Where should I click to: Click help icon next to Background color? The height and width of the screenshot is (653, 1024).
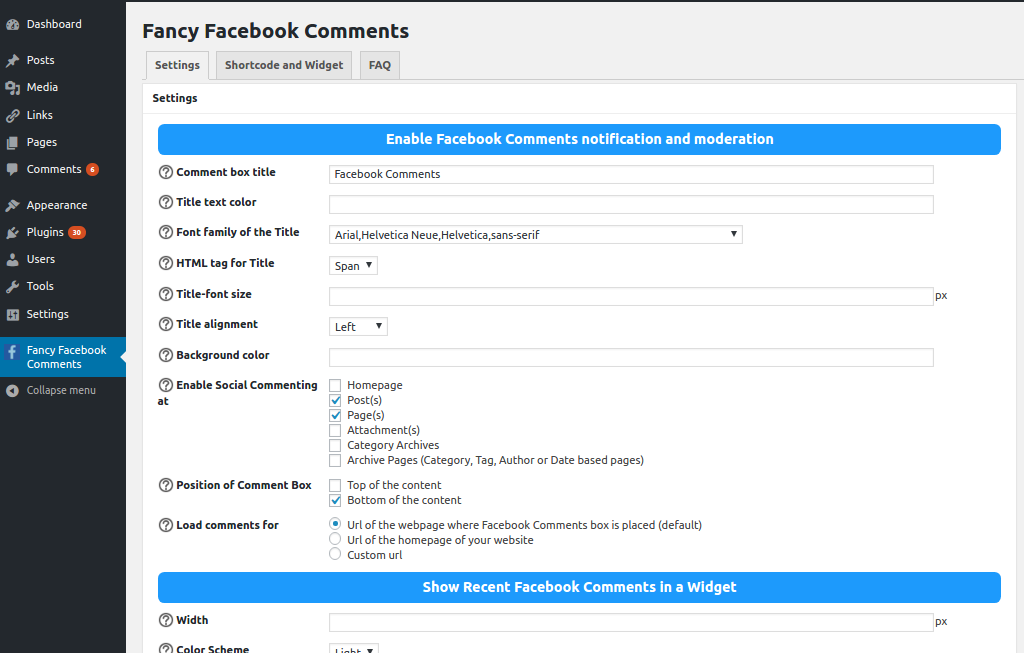coord(166,356)
